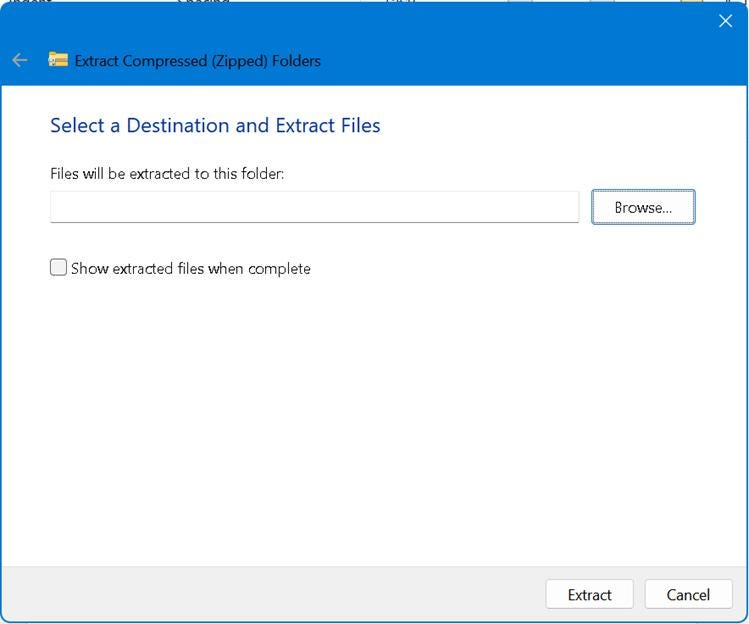Place cursor at the left end of the folder path box
749x624 pixels.
[55, 207]
